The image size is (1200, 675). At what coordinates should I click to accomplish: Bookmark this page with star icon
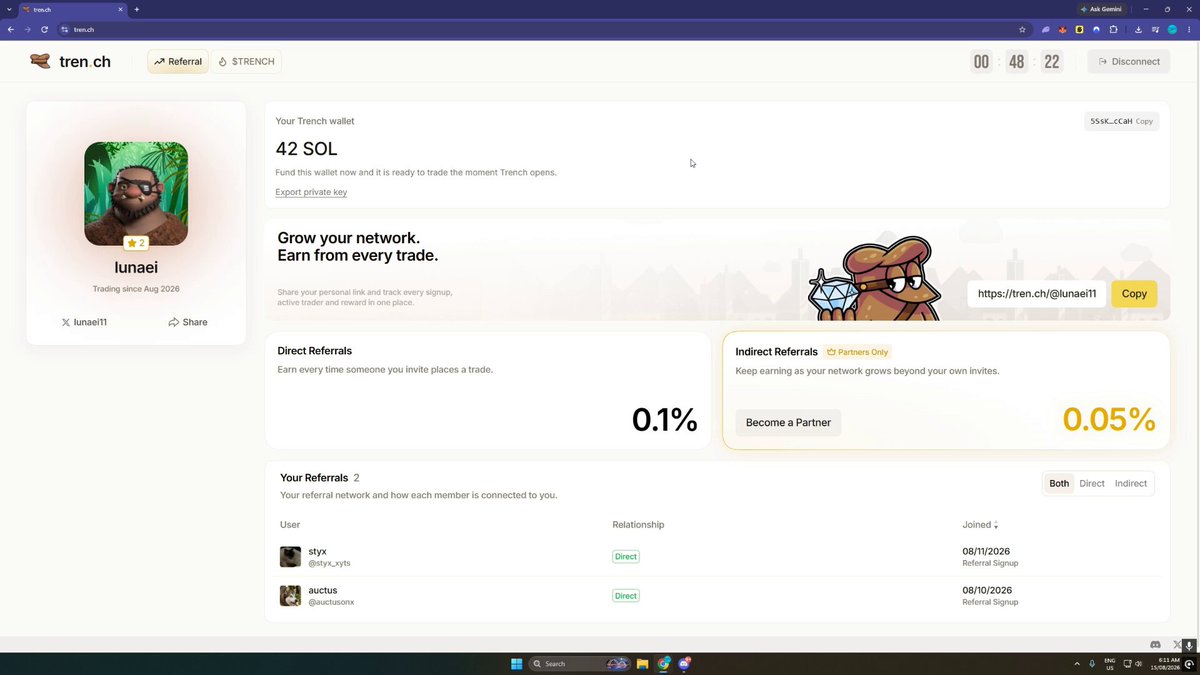[x=1022, y=29]
